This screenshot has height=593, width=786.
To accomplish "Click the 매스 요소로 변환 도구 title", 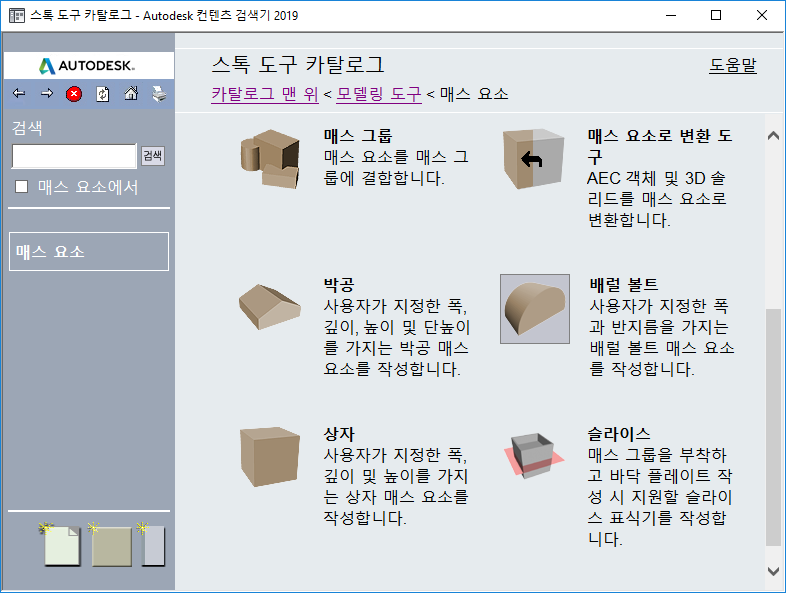I will pyautogui.click(x=660, y=146).
